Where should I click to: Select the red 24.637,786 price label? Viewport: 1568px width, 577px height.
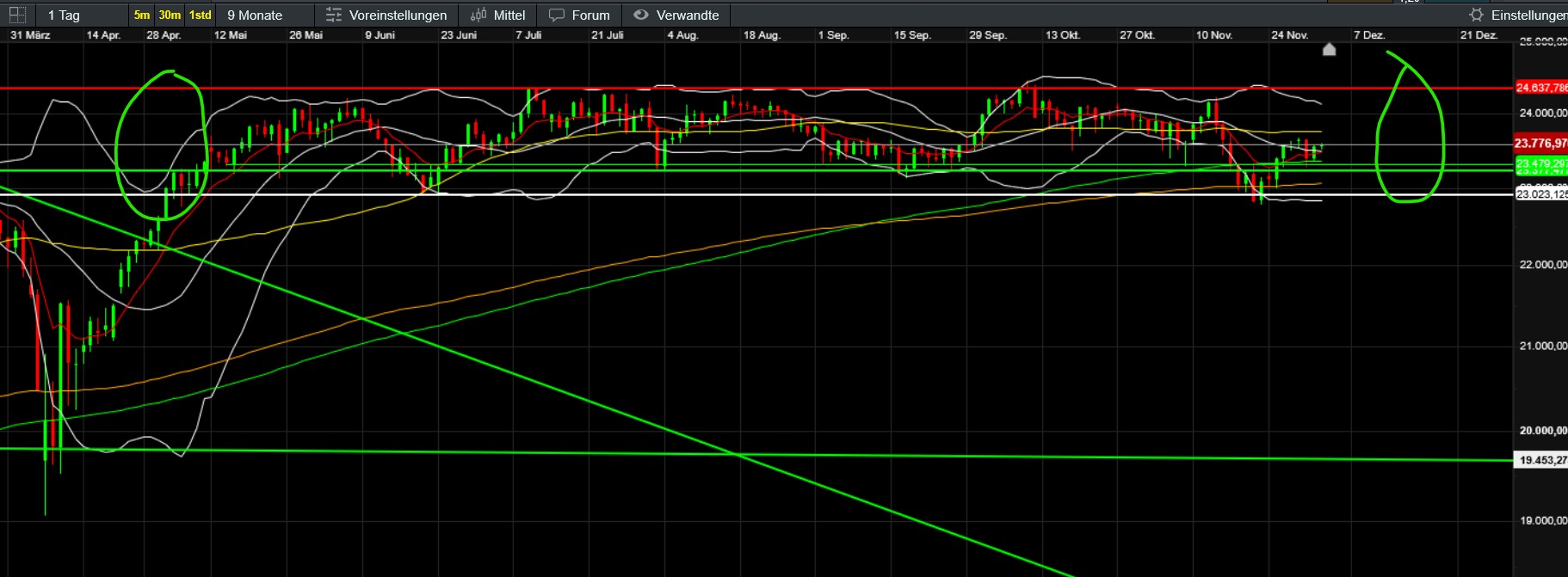[x=1541, y=88]
